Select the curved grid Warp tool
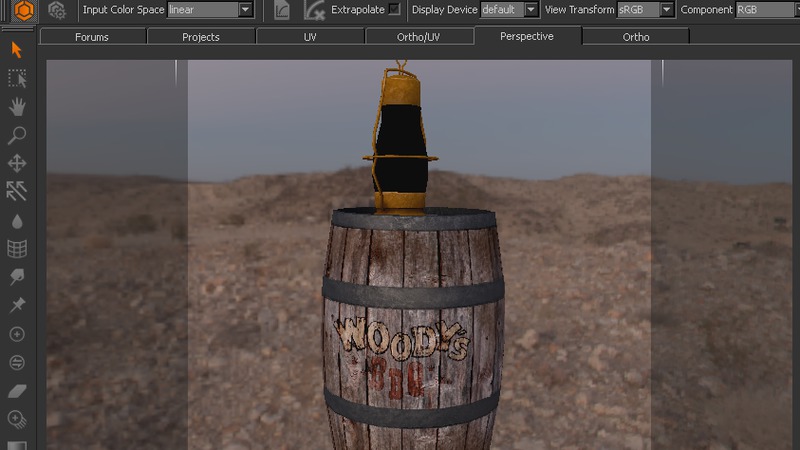Viewport: 800px width, 450px height. click(17, 249)
